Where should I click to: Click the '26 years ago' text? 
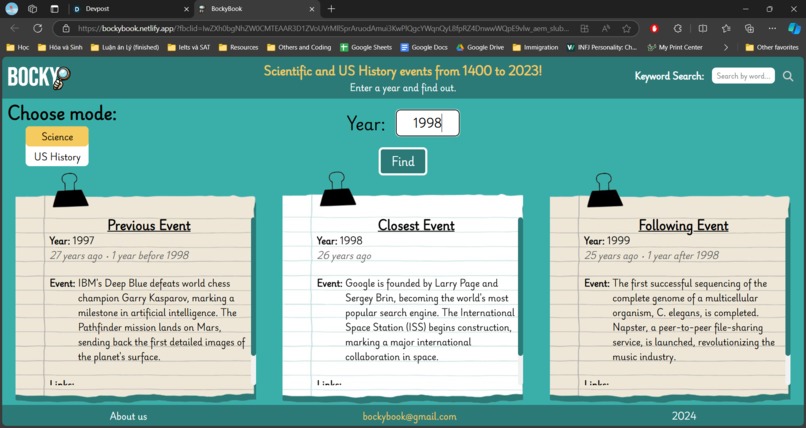[344, 256]
